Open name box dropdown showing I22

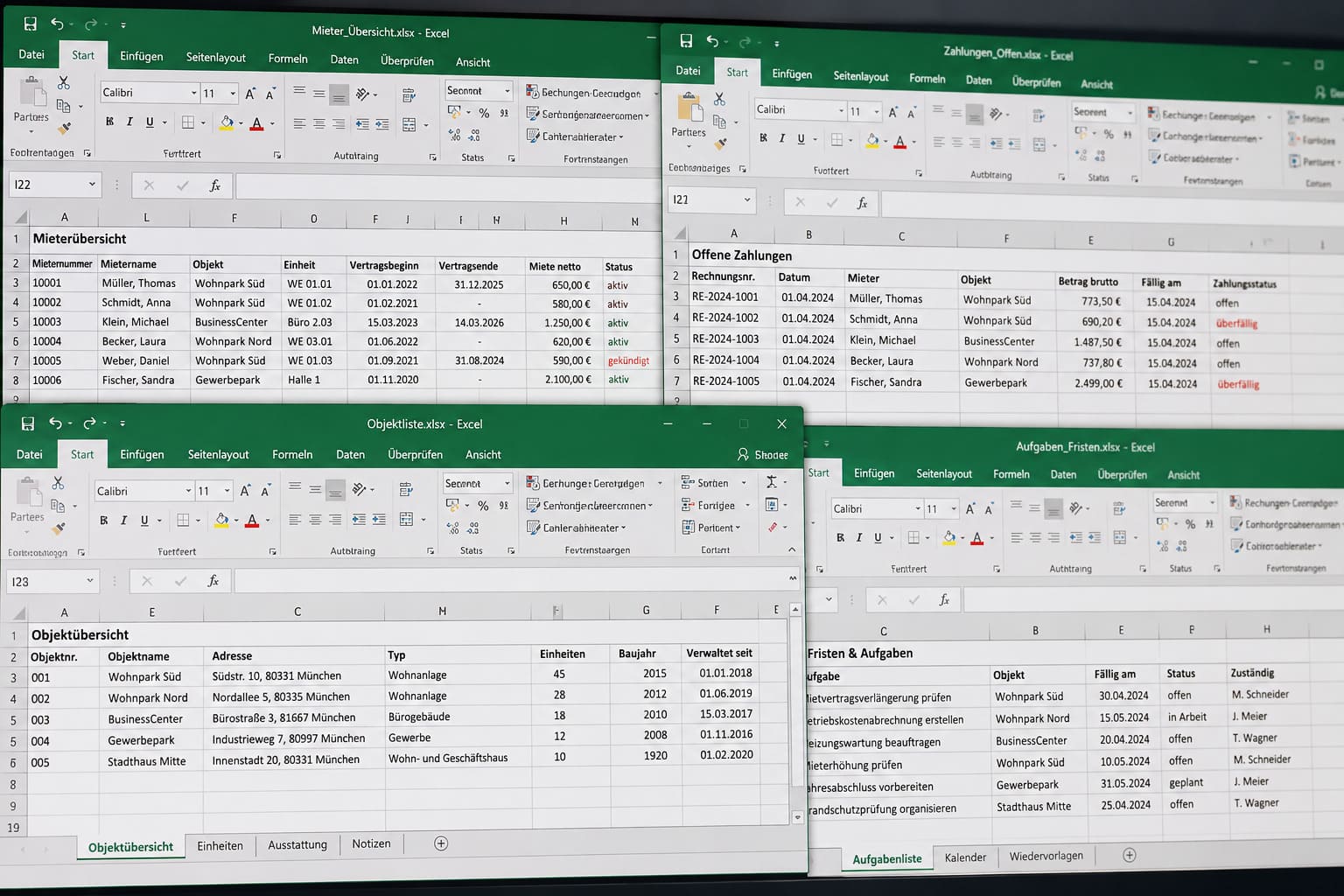[x=92, y=185]
